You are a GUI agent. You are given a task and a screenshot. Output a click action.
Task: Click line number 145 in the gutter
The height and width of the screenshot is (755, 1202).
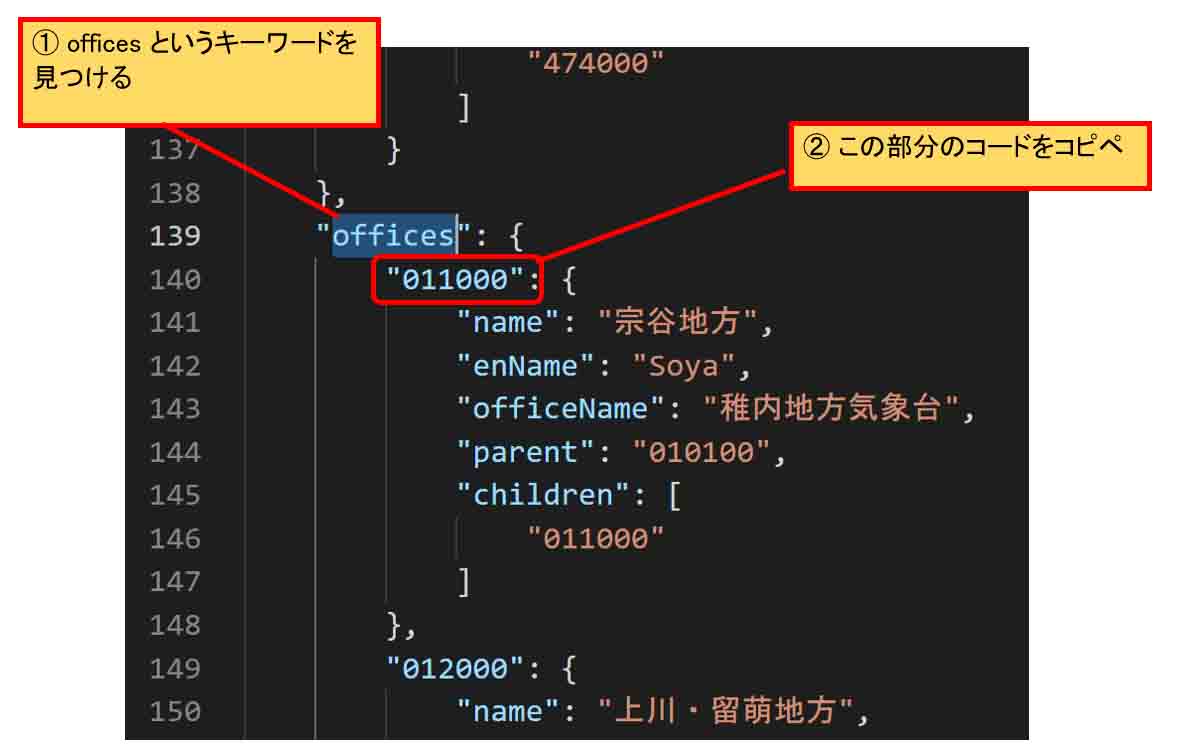175,495
